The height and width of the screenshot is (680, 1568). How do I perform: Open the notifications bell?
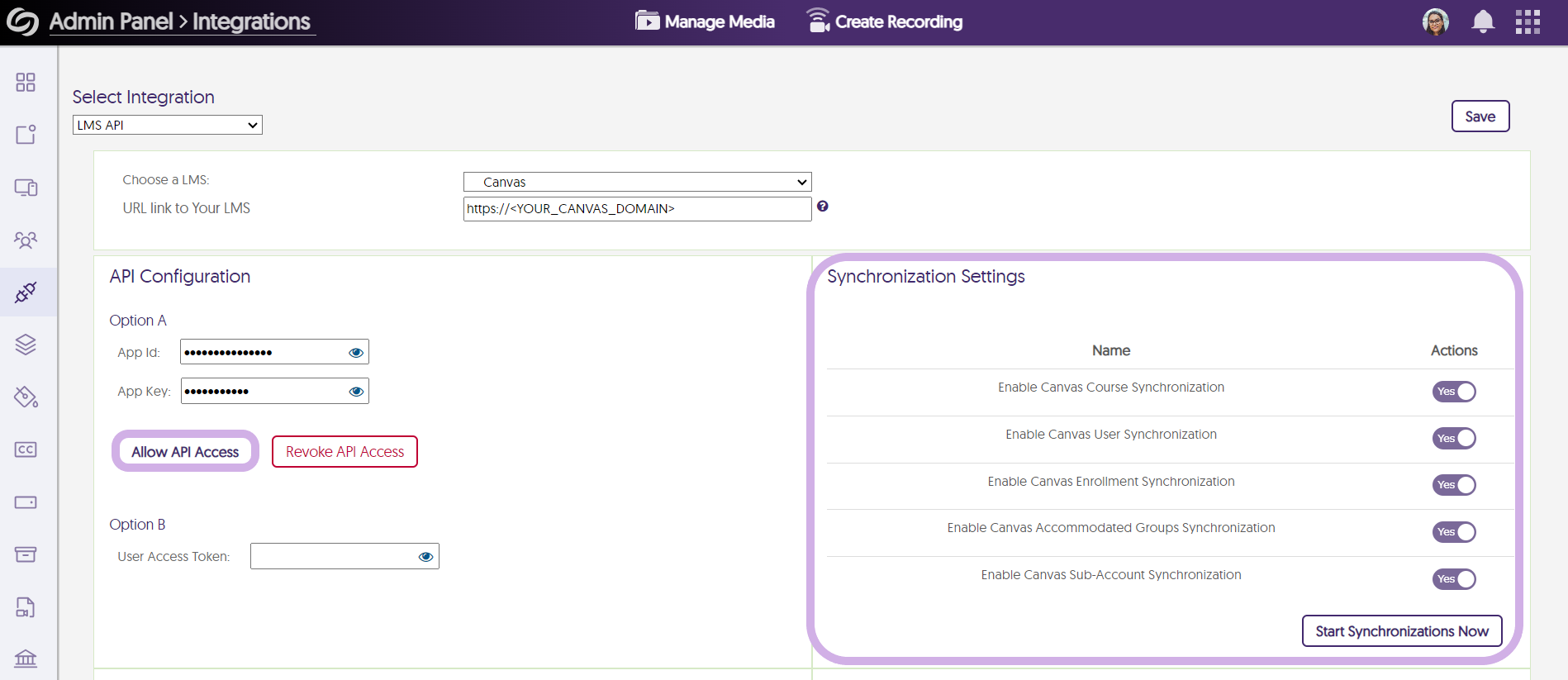[x=1483, y=21]
